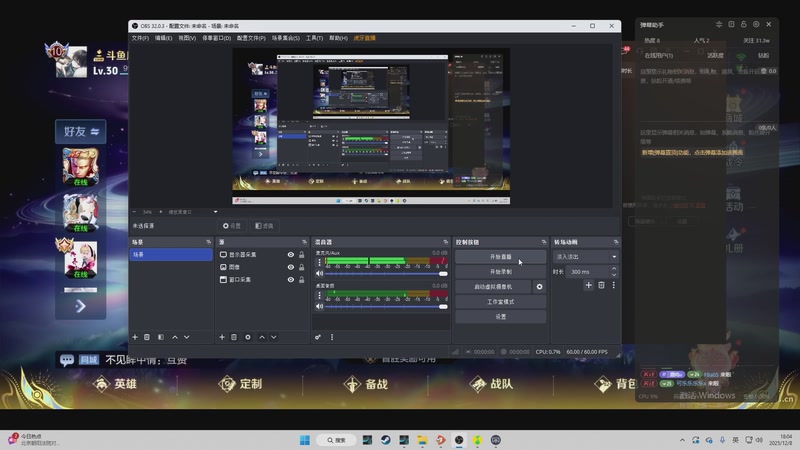
Task: Delete selected scene with trash icon
Action: coord(147,337)
